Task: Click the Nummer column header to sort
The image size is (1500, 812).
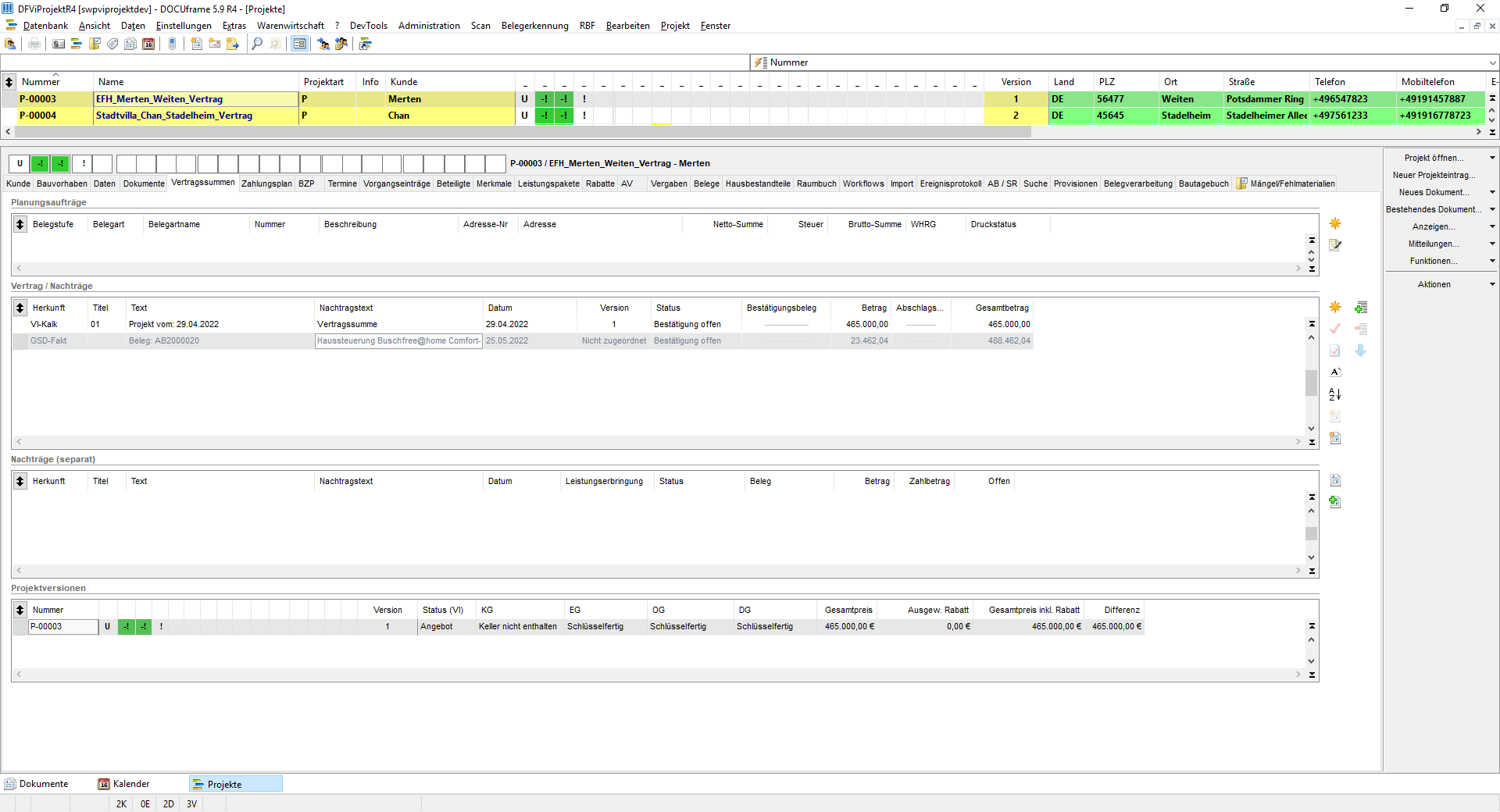Action: (41, 82)
